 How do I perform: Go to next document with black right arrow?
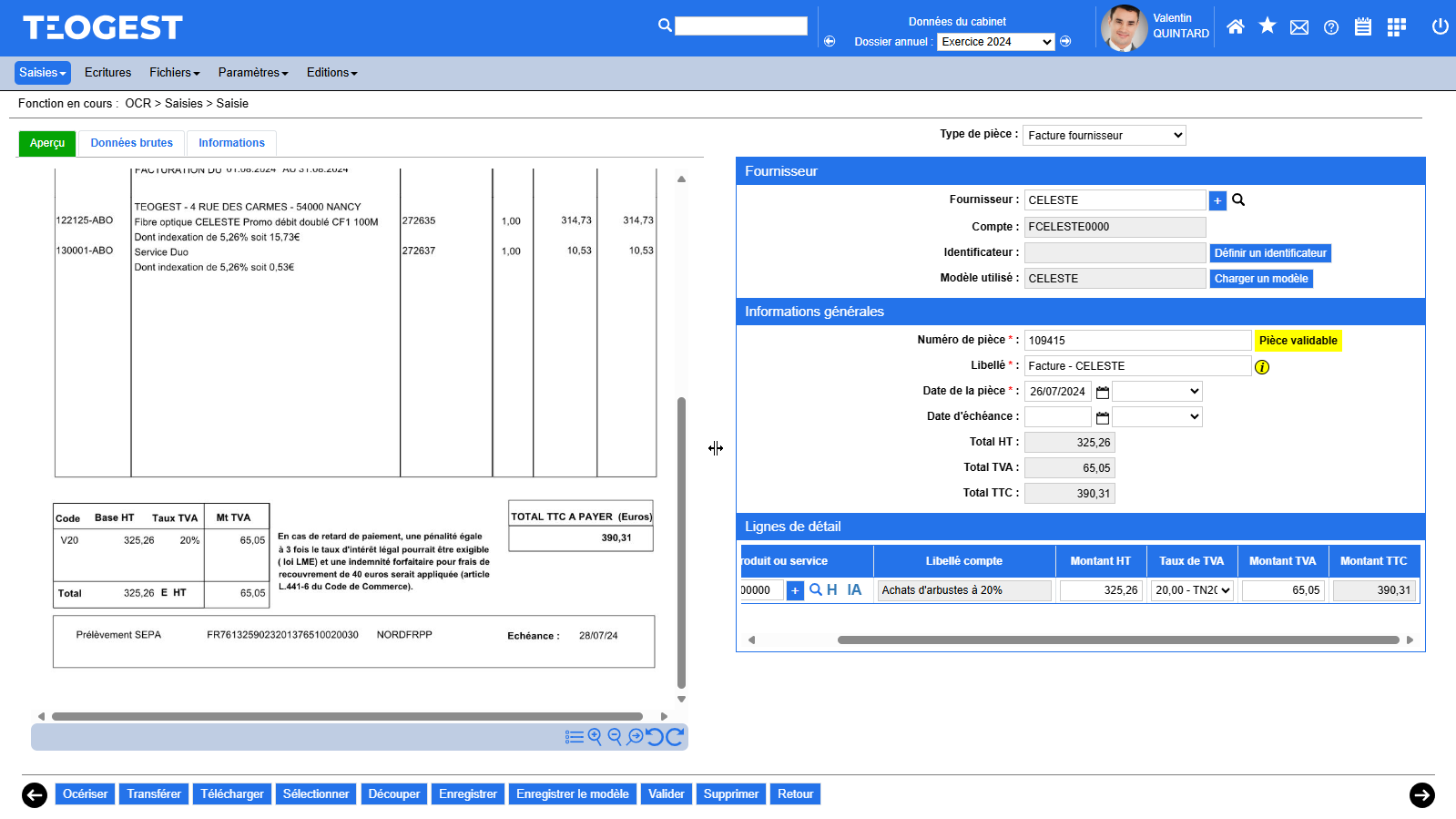[1422, 795]
